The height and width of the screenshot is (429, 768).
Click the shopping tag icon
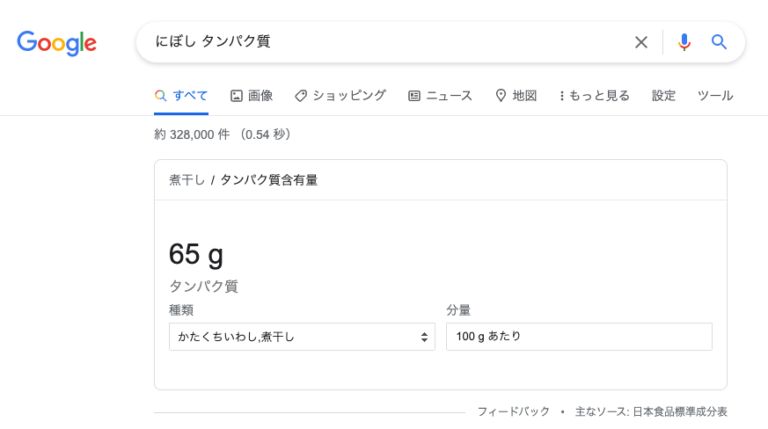click(x=300, y=96)
